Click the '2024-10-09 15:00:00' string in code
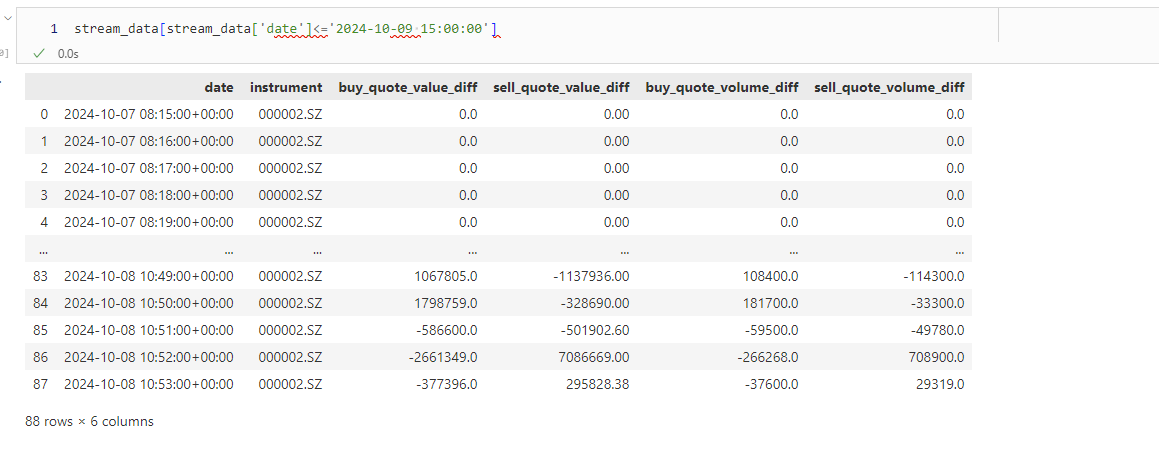Image resolution: width=1159 pixels, height=457 pixels. click(411, 29)
